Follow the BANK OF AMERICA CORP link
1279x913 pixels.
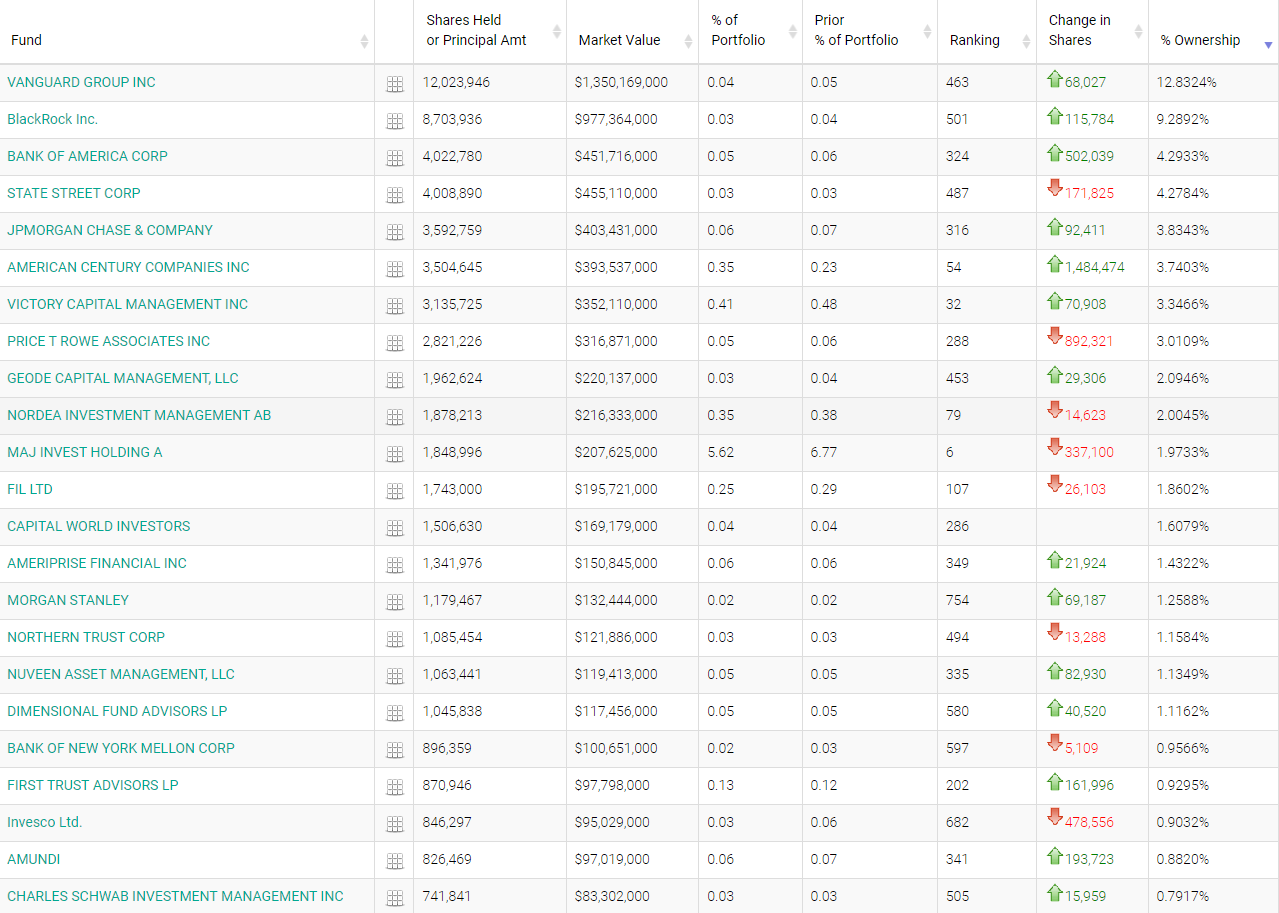coord(87,156)
